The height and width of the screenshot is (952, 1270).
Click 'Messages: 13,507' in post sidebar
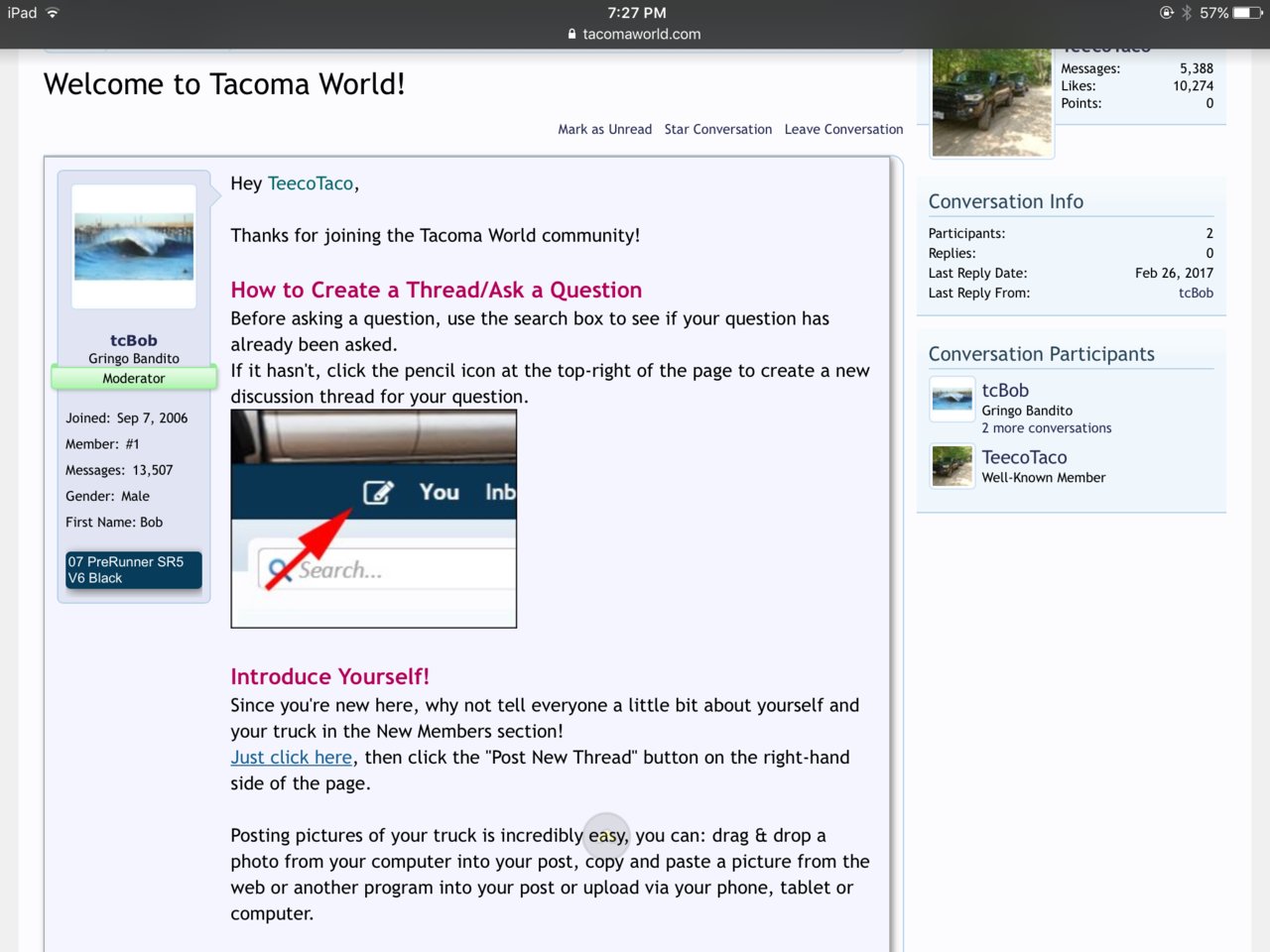[x=119, y=470]
